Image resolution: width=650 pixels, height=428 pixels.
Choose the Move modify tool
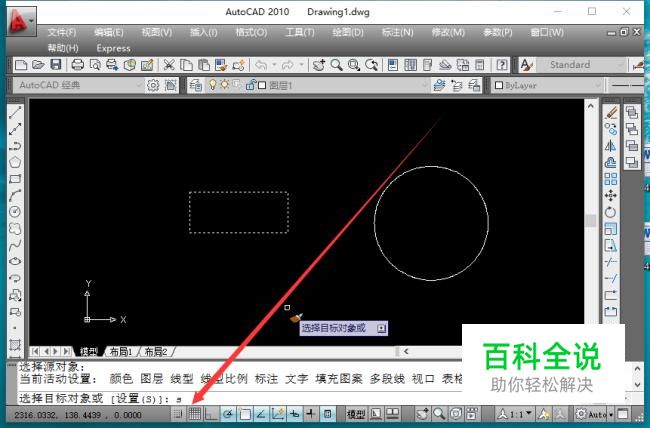click(611, 195)
